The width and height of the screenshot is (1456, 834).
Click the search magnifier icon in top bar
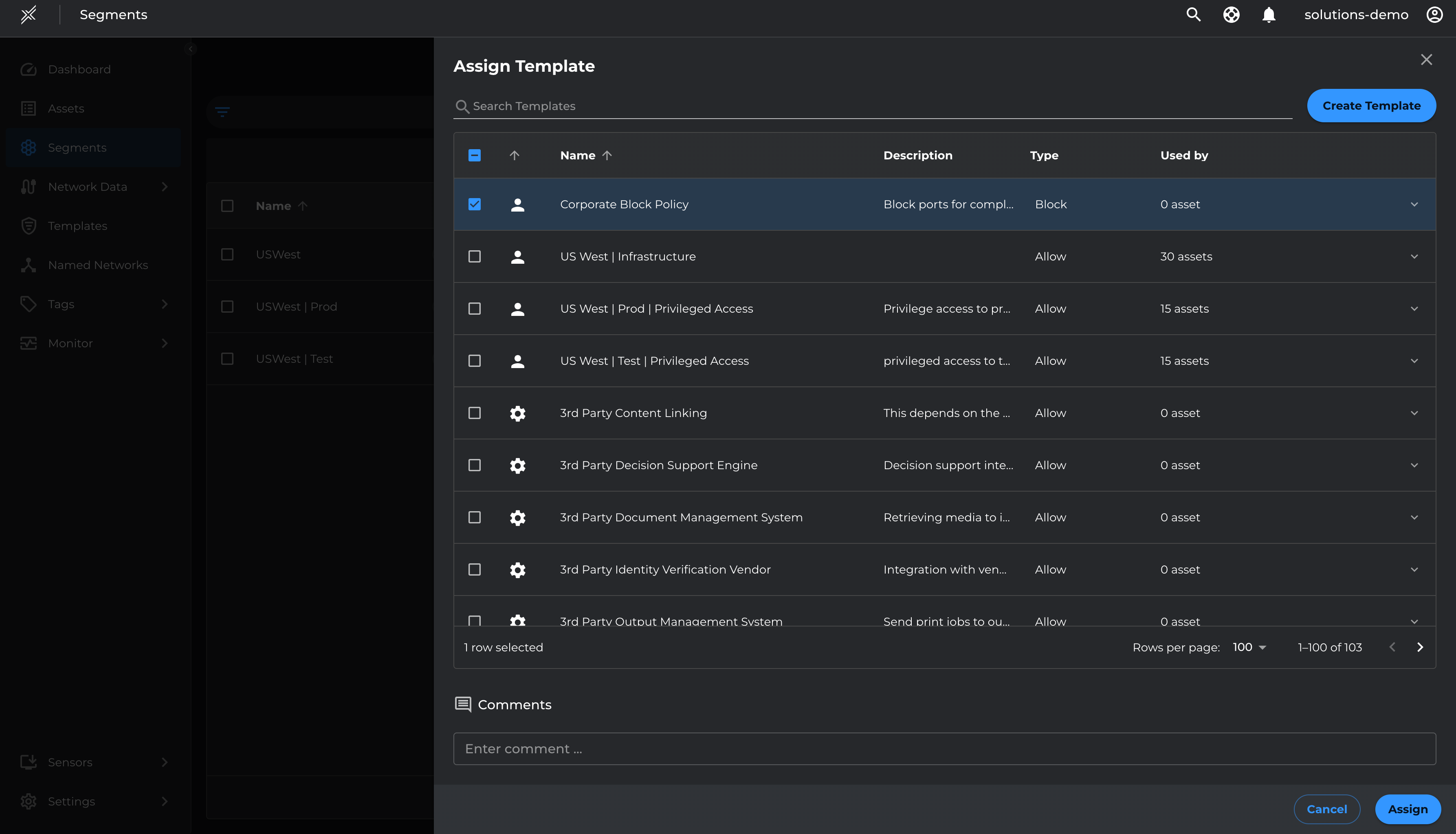click(1193, 15)
